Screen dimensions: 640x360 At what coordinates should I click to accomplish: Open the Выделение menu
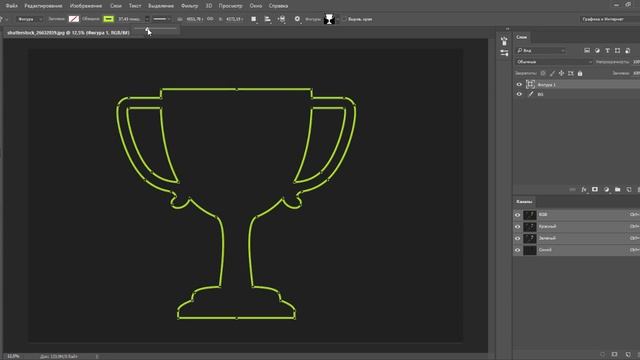tap(161, 6)
